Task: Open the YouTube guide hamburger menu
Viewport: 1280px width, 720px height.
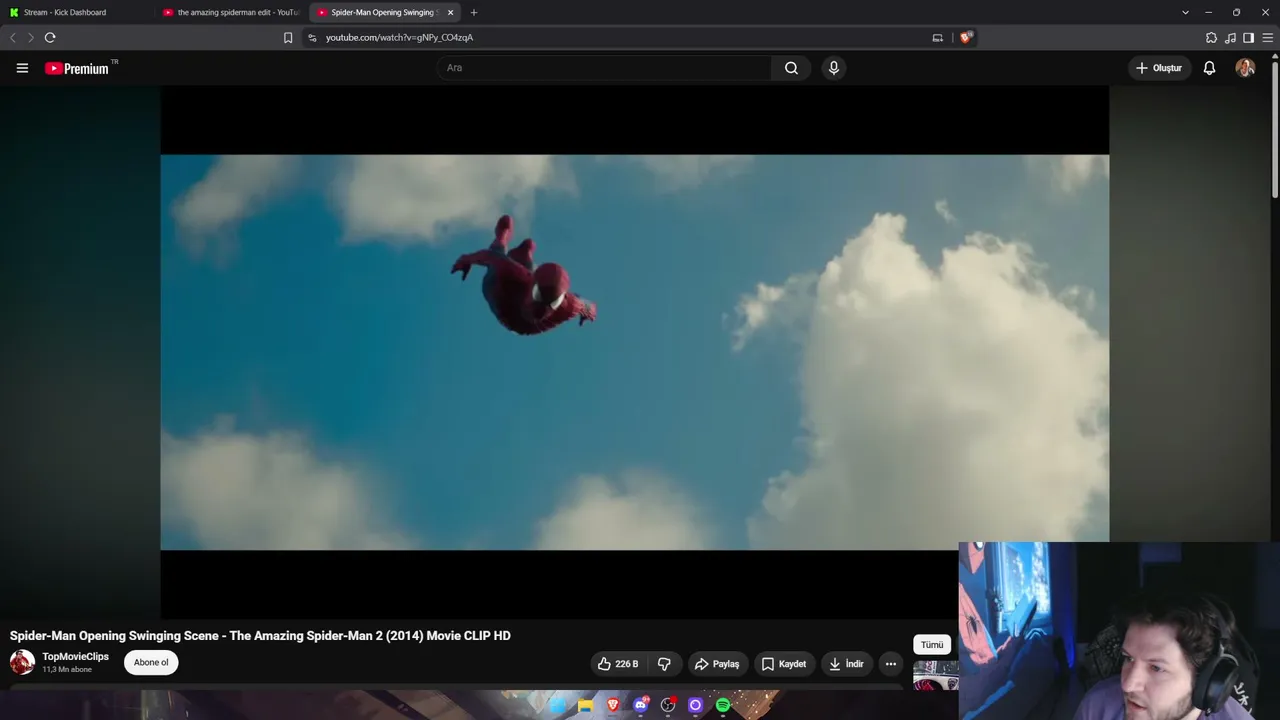Action: 22,68
